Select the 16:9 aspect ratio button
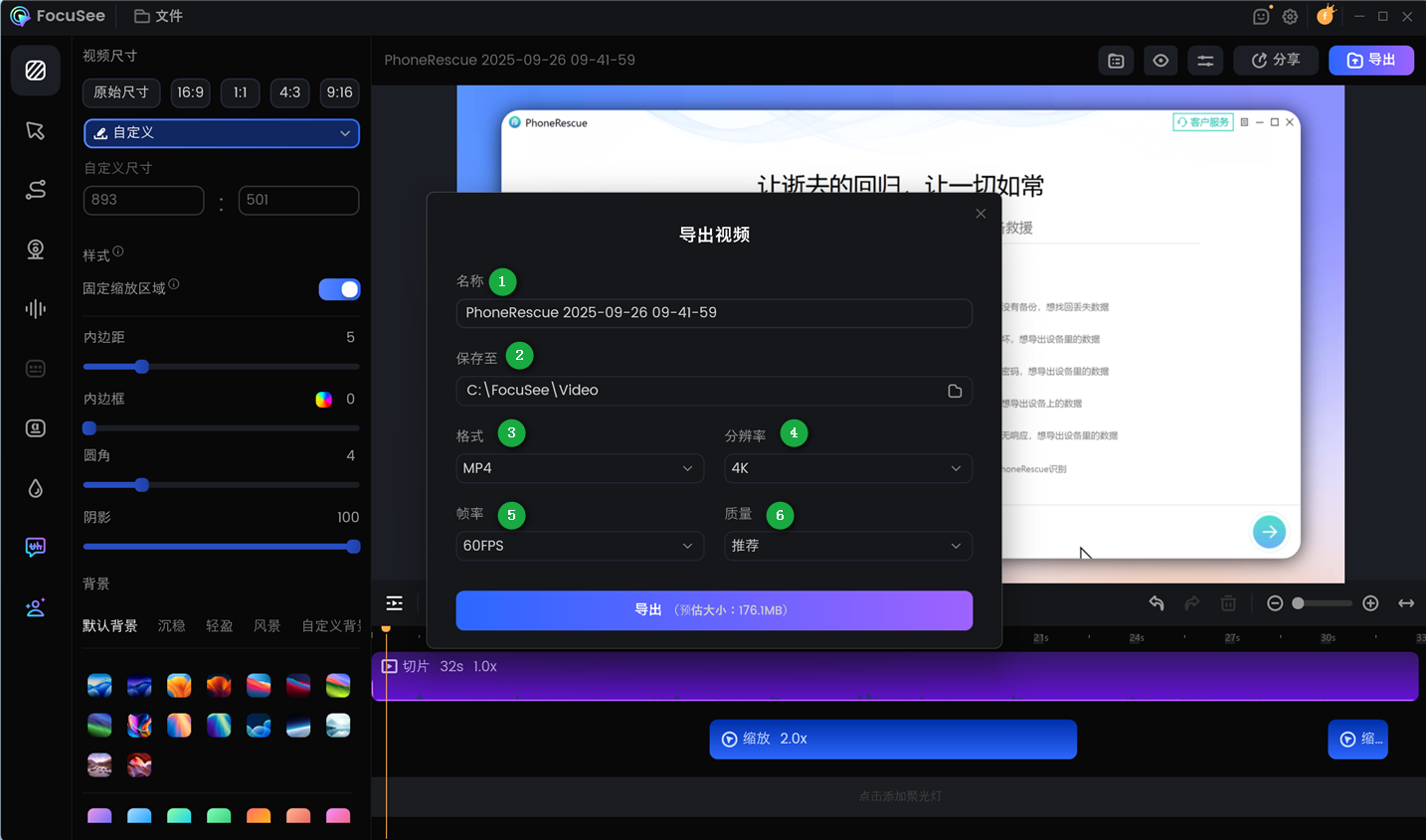The width and height of the screenshot is (1426, 840). point(190,92)
